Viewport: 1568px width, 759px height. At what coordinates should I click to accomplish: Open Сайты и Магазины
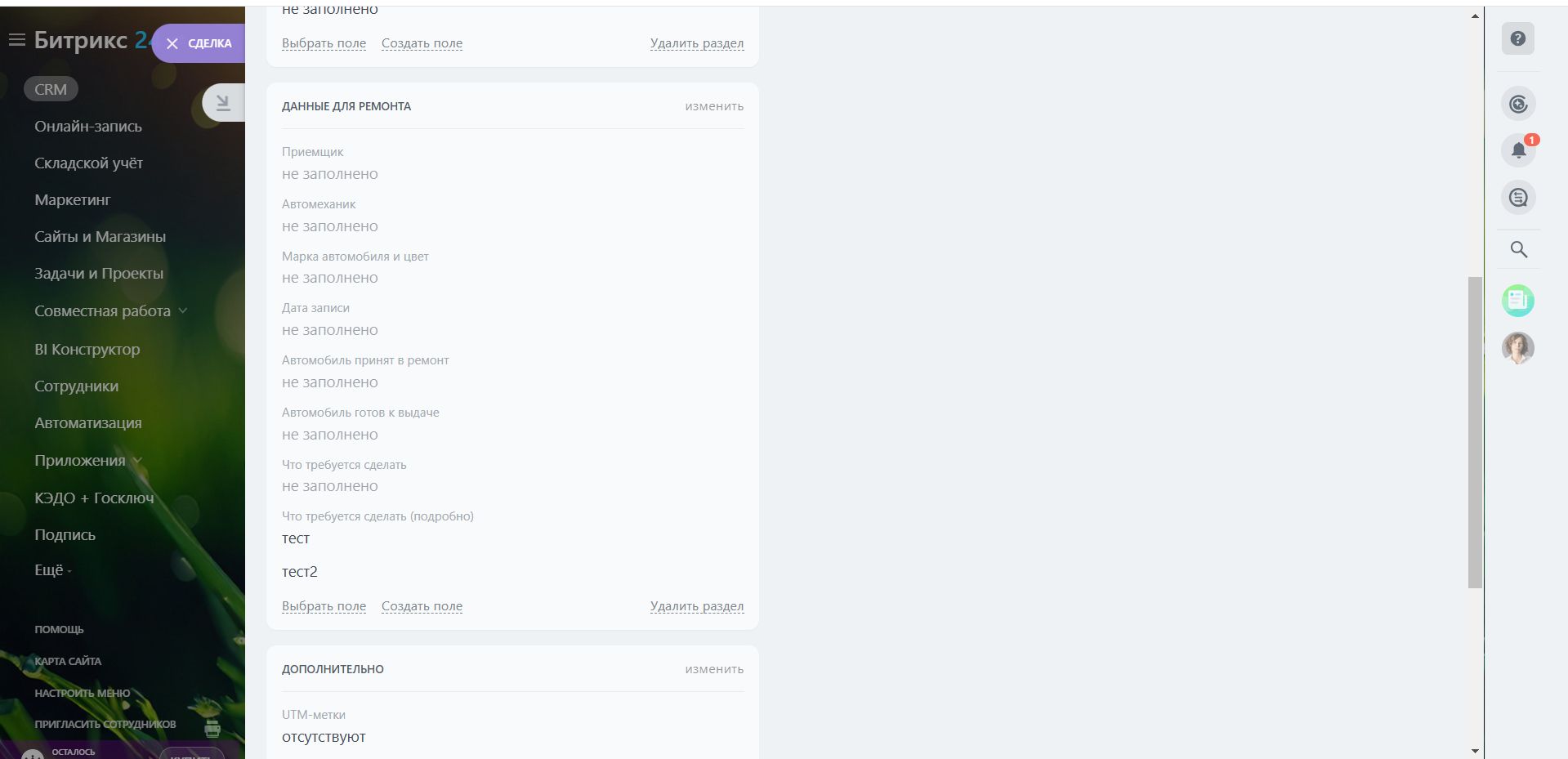pos(100,237)
